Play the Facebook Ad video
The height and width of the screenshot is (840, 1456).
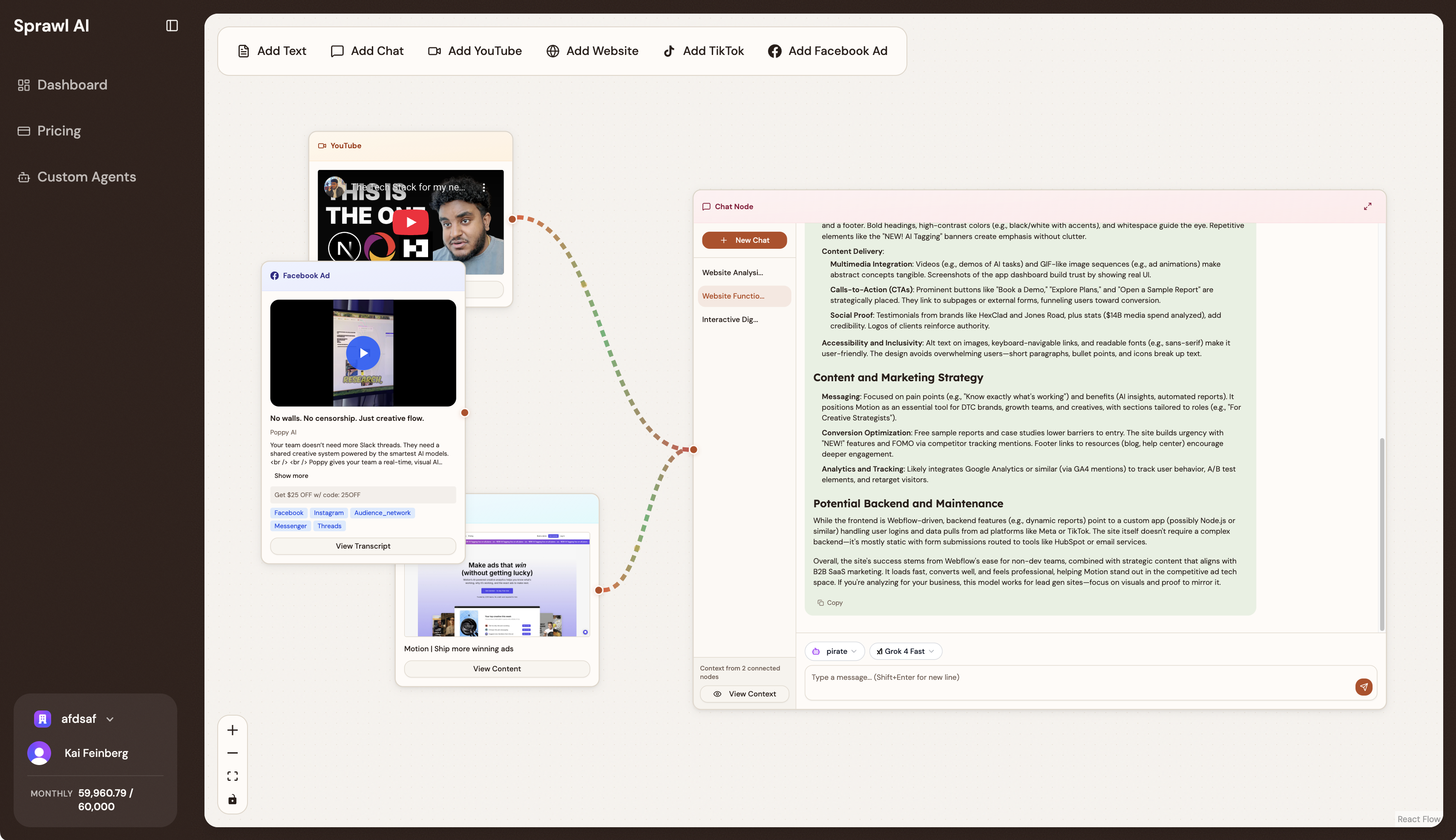click(363, 353)
